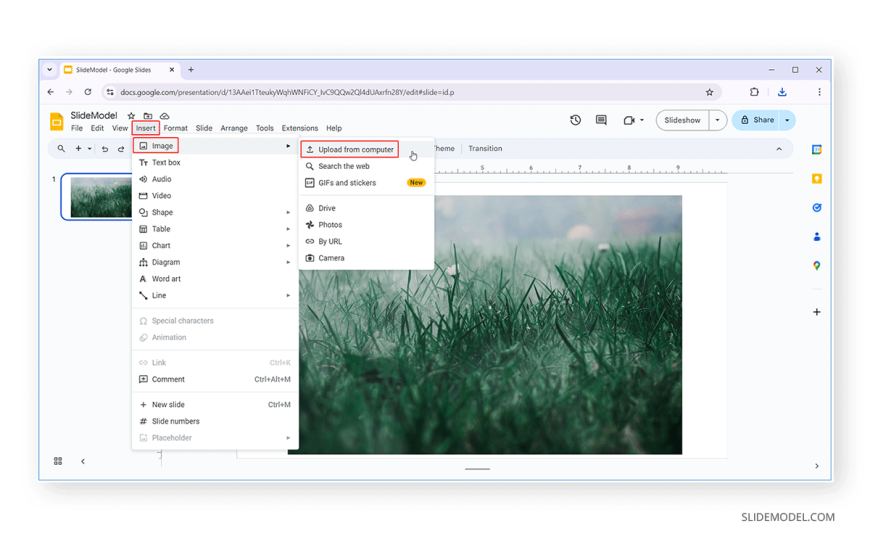Image resolution: width=870 pixels, height=539 pixels.
Task: Select Upload from computer option
Action: coord(355,150)
